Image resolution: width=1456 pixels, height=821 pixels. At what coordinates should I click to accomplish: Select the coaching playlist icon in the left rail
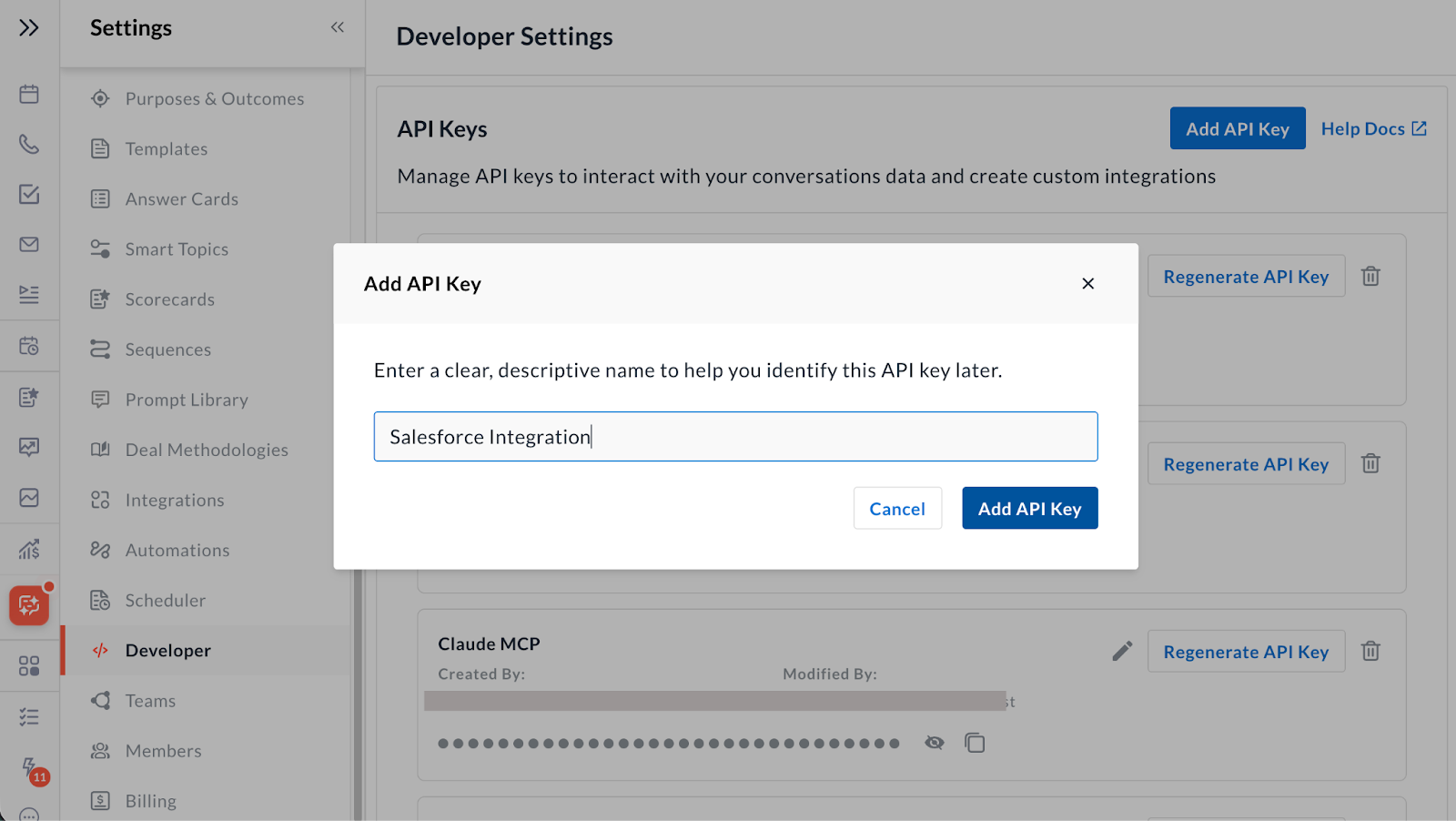point(29,294)
